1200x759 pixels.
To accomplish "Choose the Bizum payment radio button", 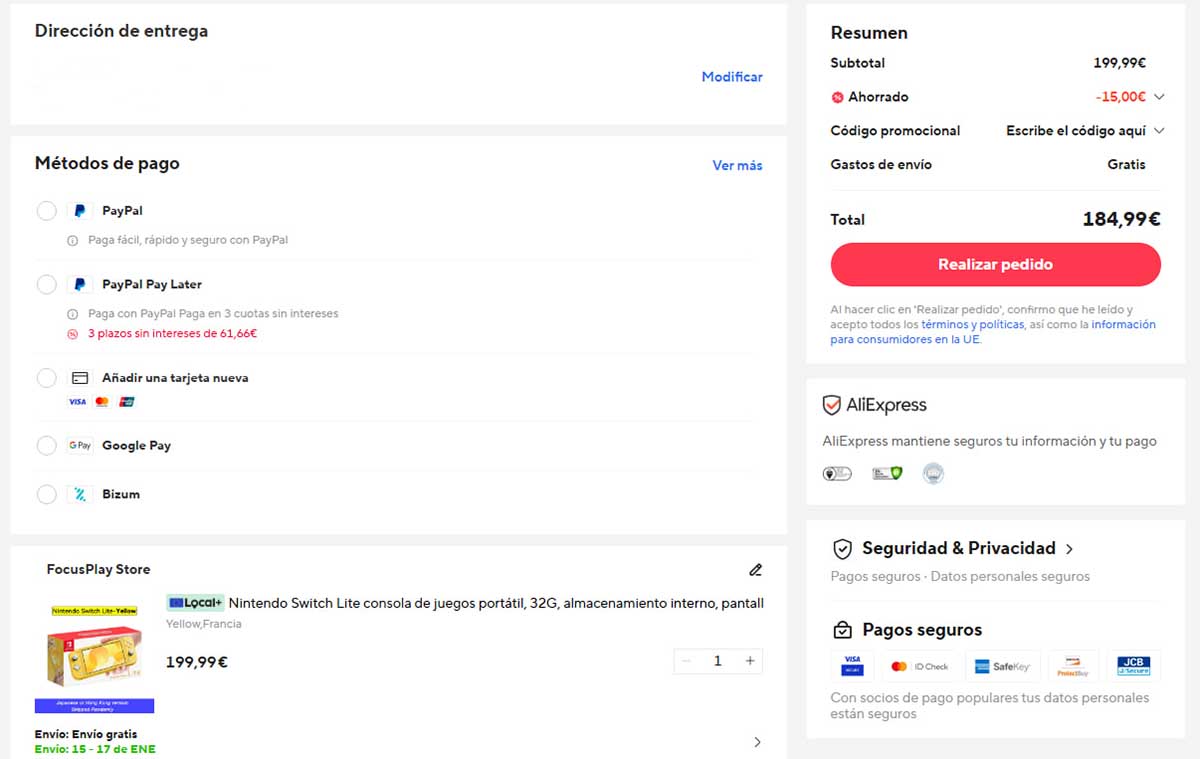I will 46,494.
